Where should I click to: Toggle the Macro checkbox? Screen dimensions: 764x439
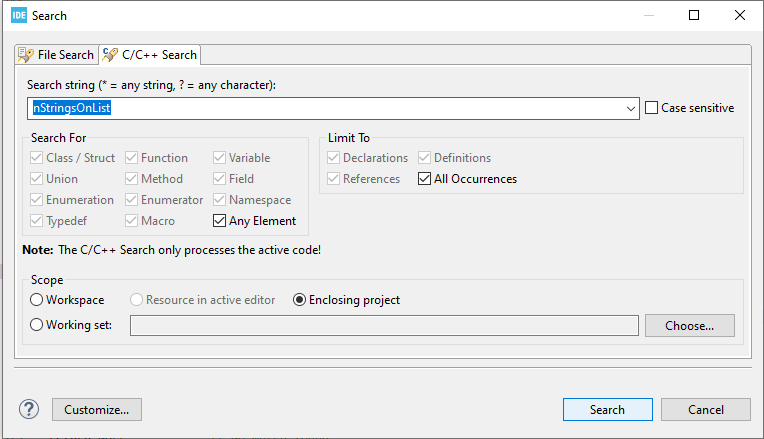131,221
